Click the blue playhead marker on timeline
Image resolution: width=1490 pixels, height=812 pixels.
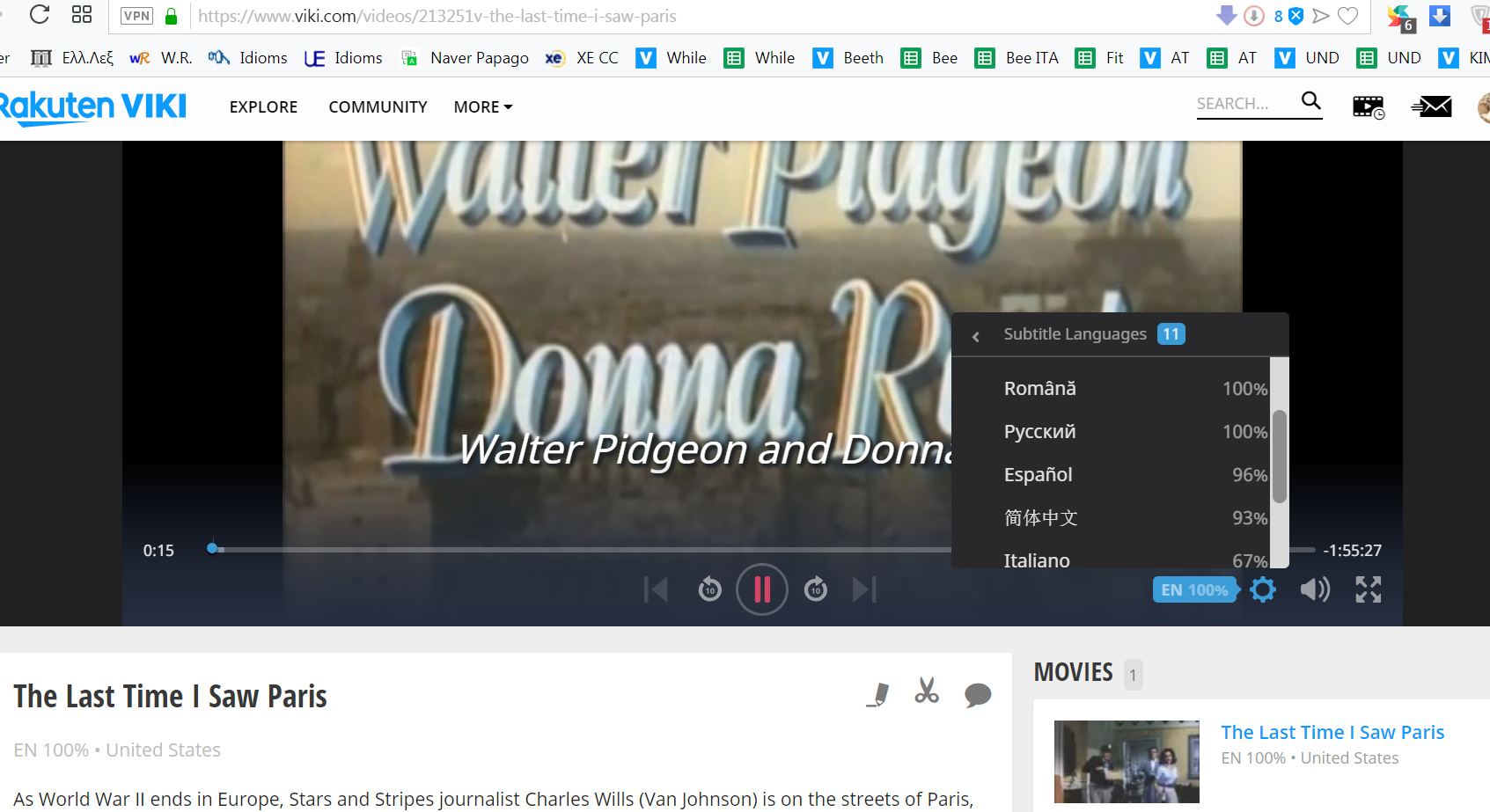pyautogui.click(x=212, y=548)
